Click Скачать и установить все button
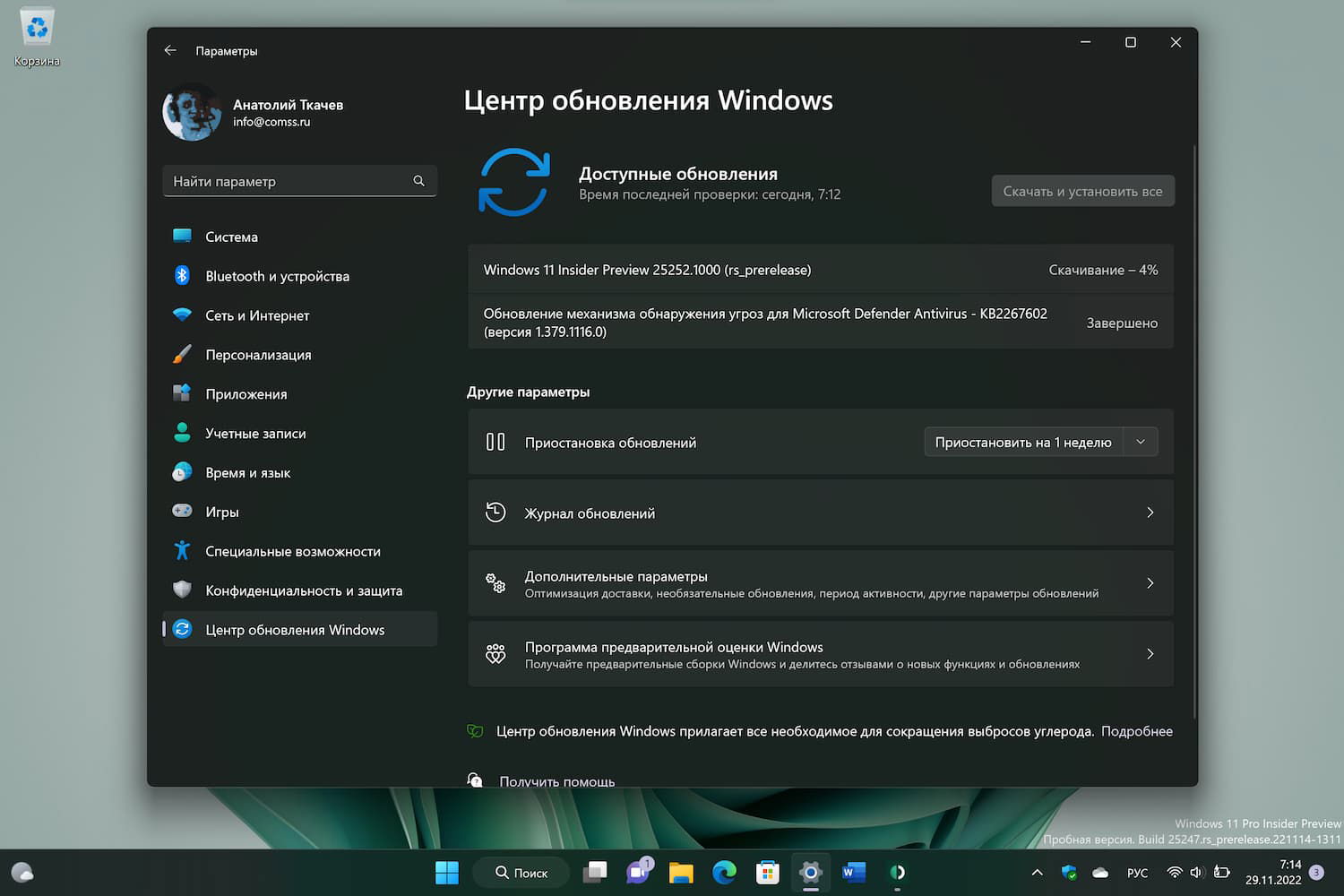The height and width of the screenshot is (896, 1344). 1082,191
